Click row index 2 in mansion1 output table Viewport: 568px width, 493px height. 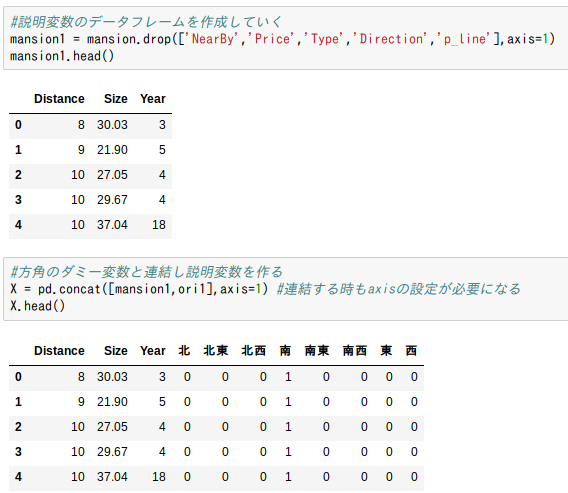(x=18, y=175)
